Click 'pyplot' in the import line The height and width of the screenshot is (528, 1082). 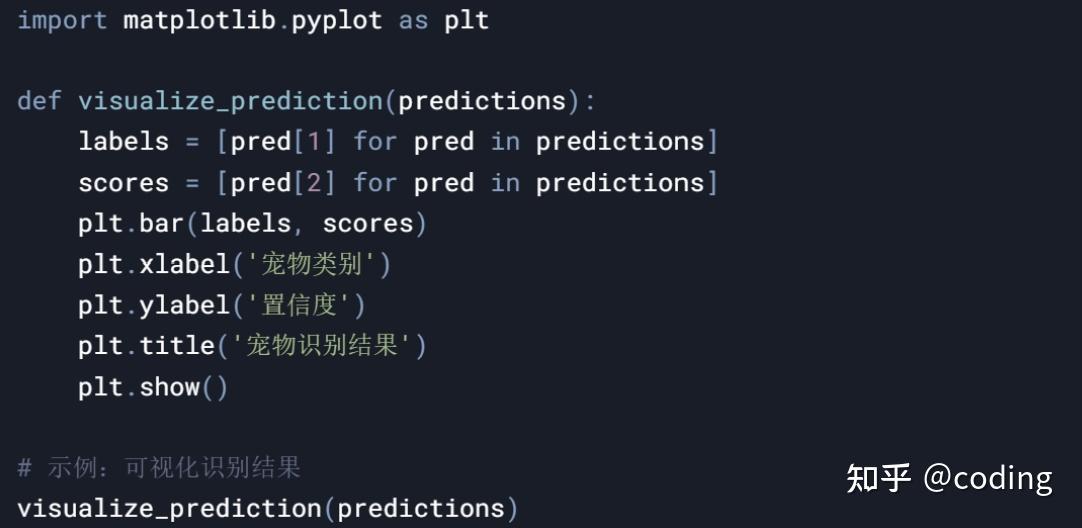337,21
